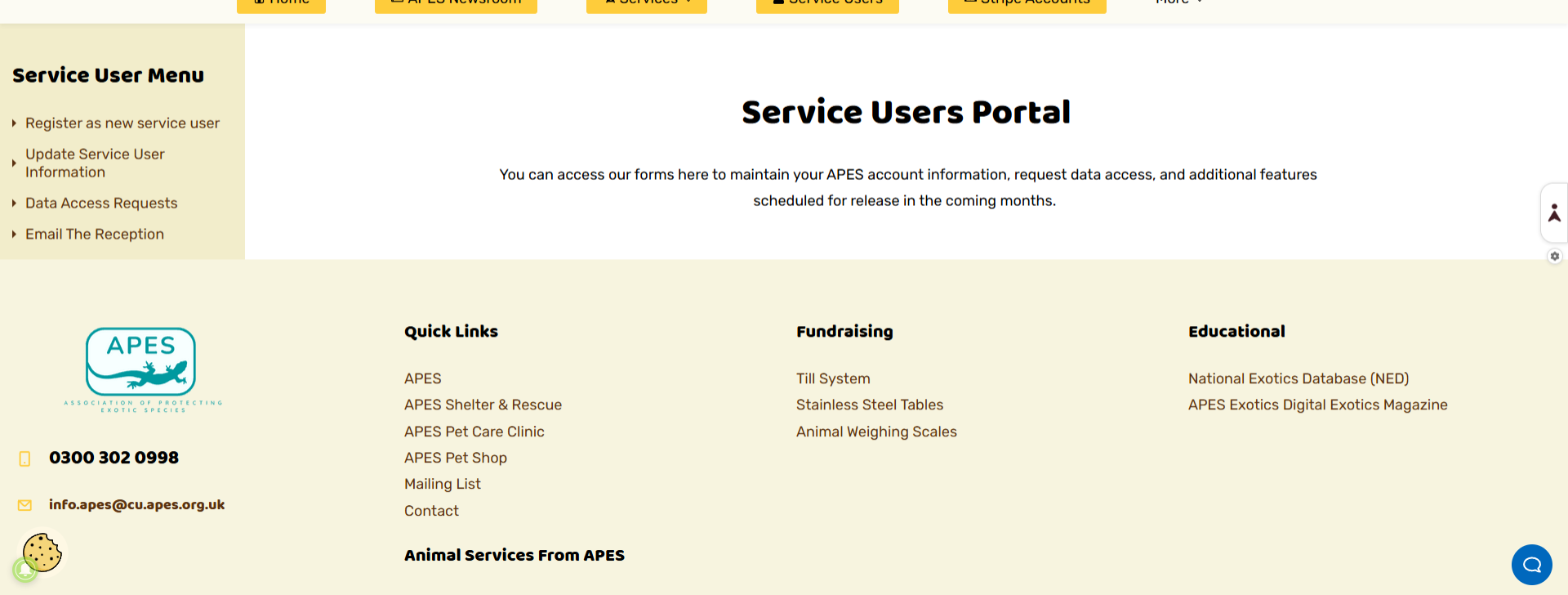The image size is (1568, 595).
Task: Open Update Service User Information
Action: pos(95,163)
